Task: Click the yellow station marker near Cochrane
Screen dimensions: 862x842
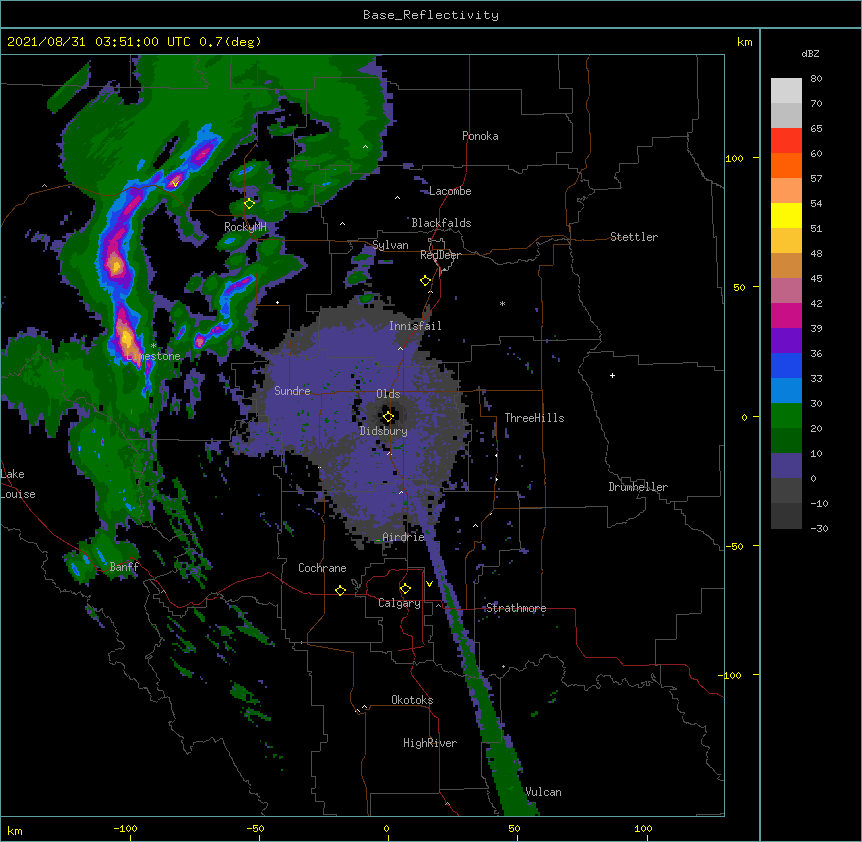Action: pos(340,590)
